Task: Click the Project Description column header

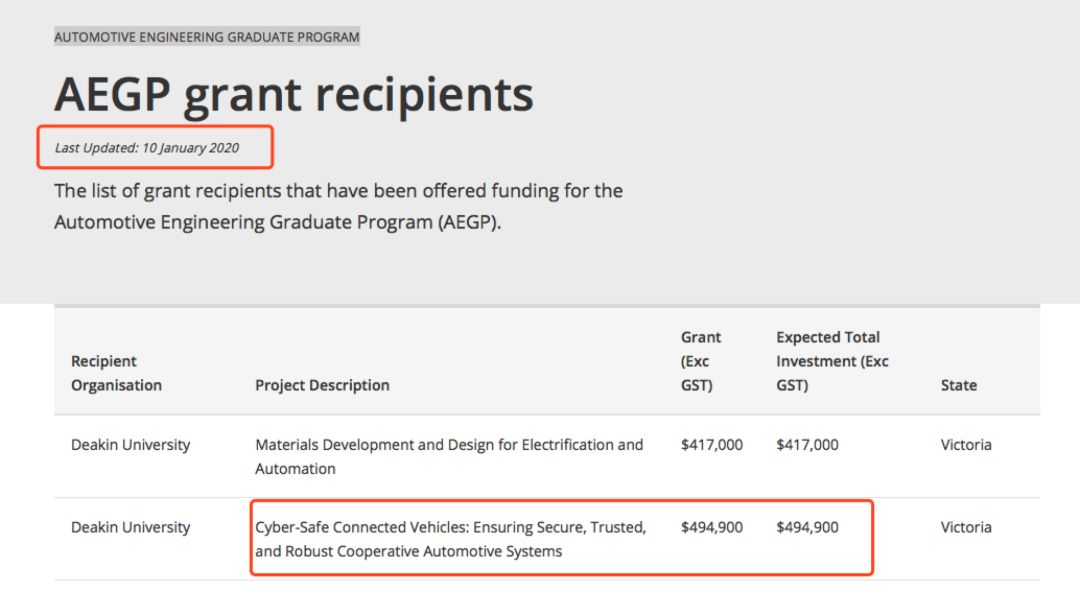Action: click(x=322, y=385)
